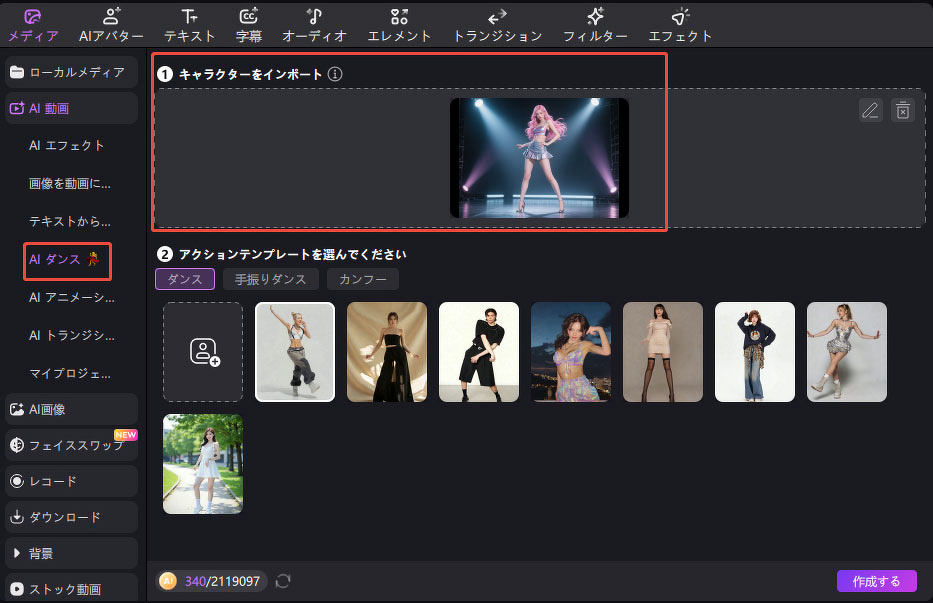Switch to the カンフー template tab
The height and width of the screenshot is (603, 933).
click(363, 279)
